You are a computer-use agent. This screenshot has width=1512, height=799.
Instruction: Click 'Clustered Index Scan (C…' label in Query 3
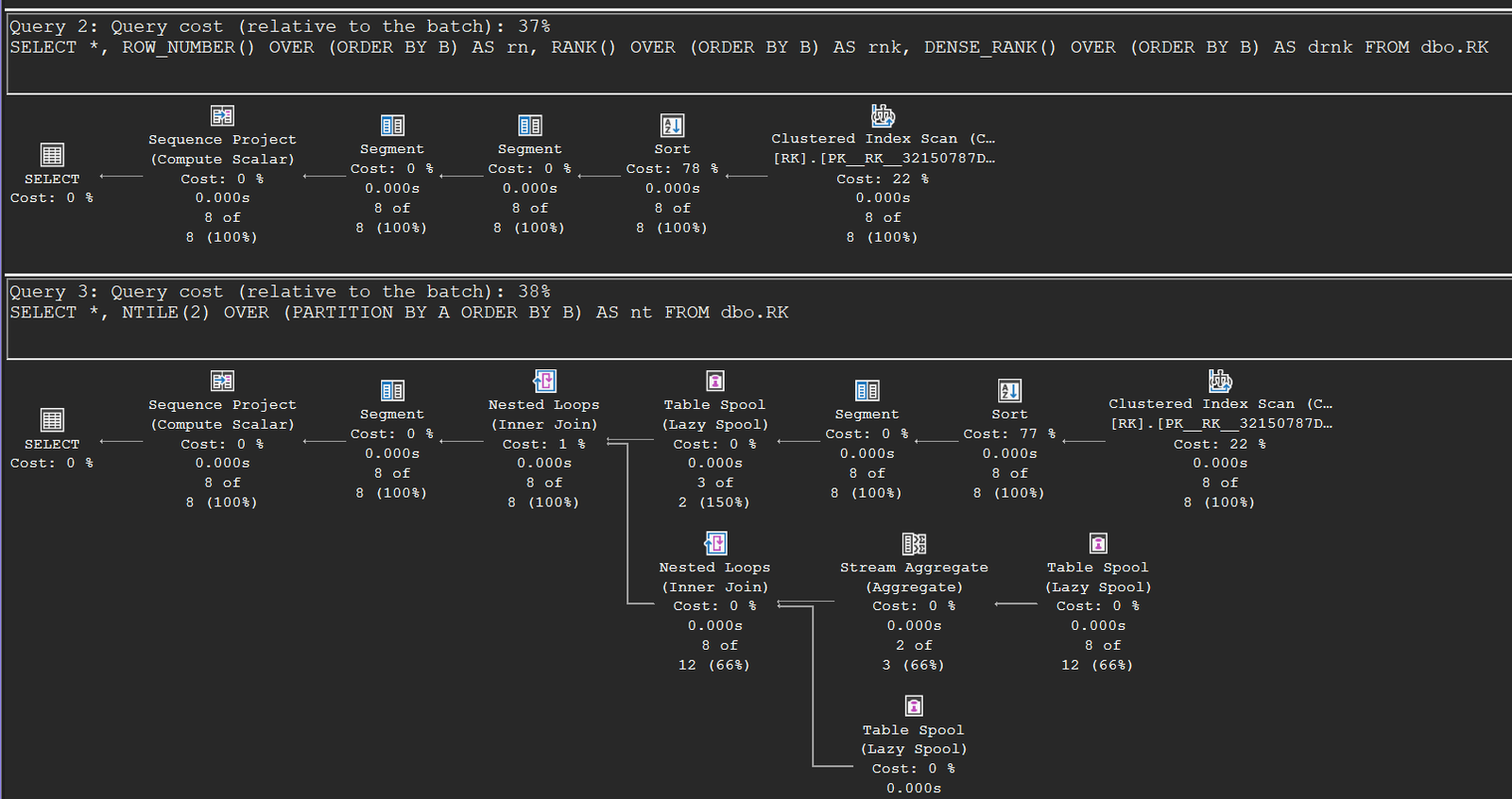[1221, 404]
